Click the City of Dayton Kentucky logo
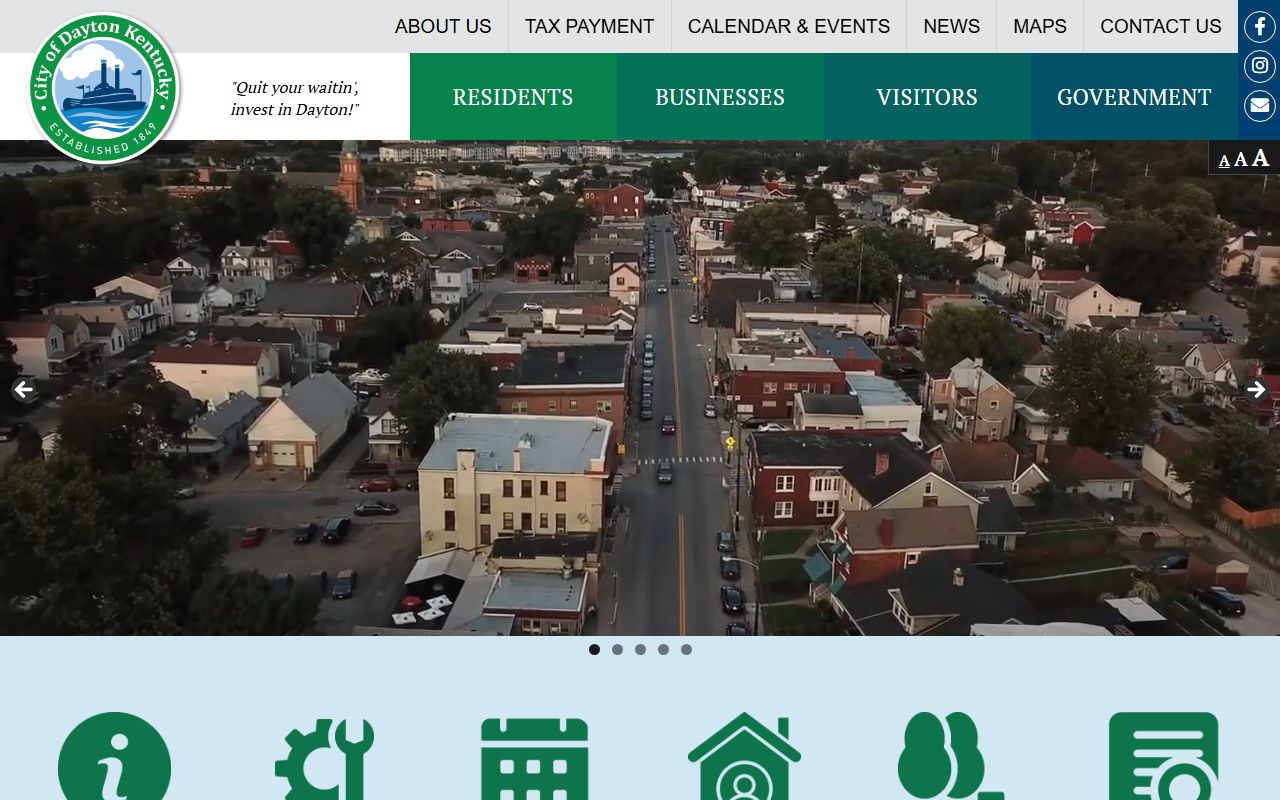Image resolution: width=1280 pixels, height=800 pixels. tap(103, 87)
